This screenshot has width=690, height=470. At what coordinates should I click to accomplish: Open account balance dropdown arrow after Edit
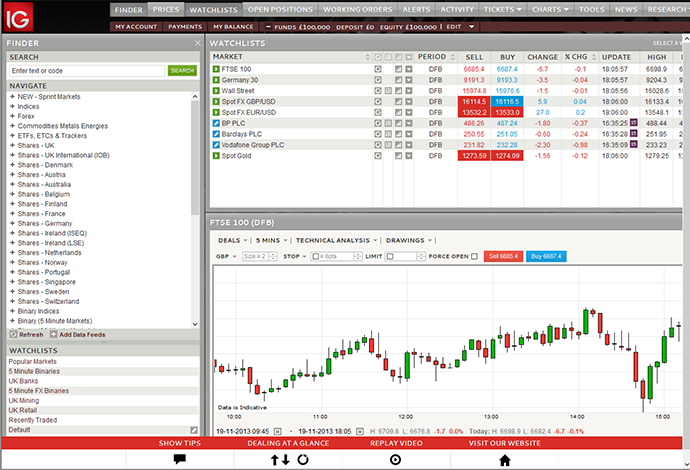pos(471,27)
